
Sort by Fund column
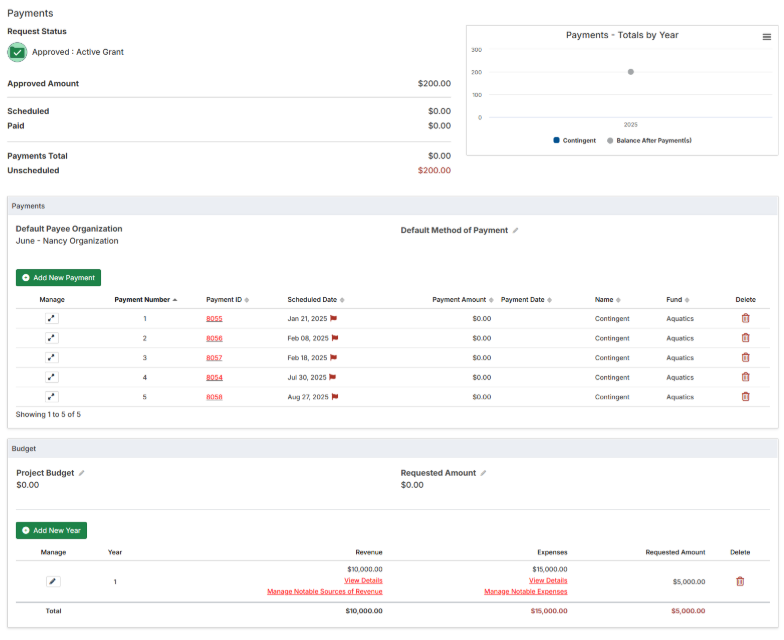point(678,300)
